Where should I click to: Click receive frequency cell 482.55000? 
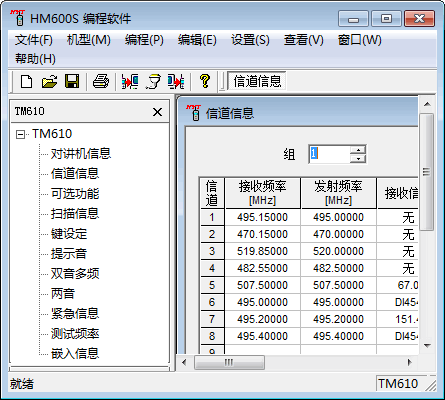[263, 268]
